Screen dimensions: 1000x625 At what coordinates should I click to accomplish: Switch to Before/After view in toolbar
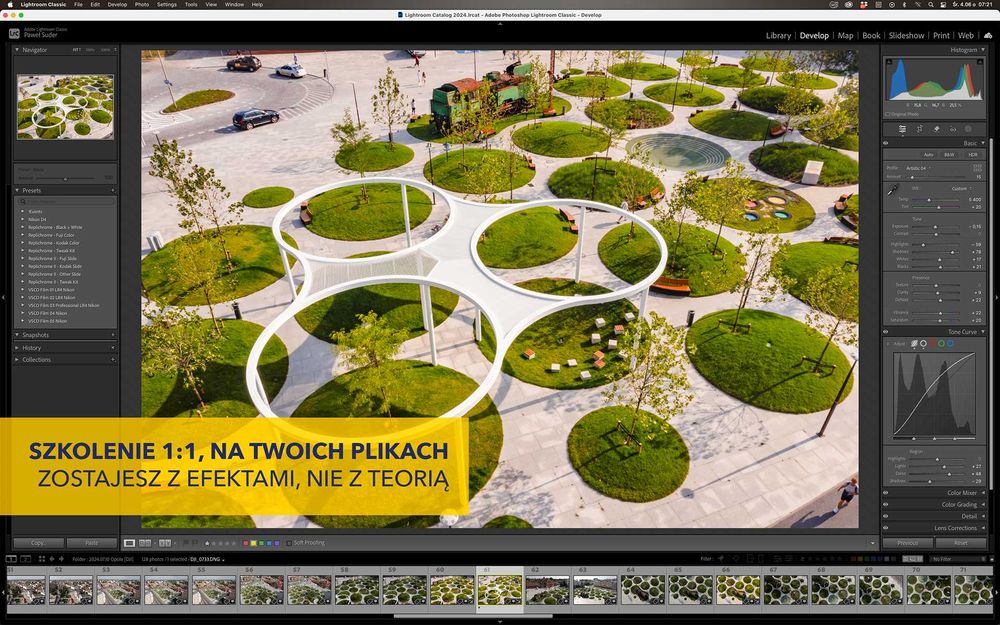[x=165, y=543]
